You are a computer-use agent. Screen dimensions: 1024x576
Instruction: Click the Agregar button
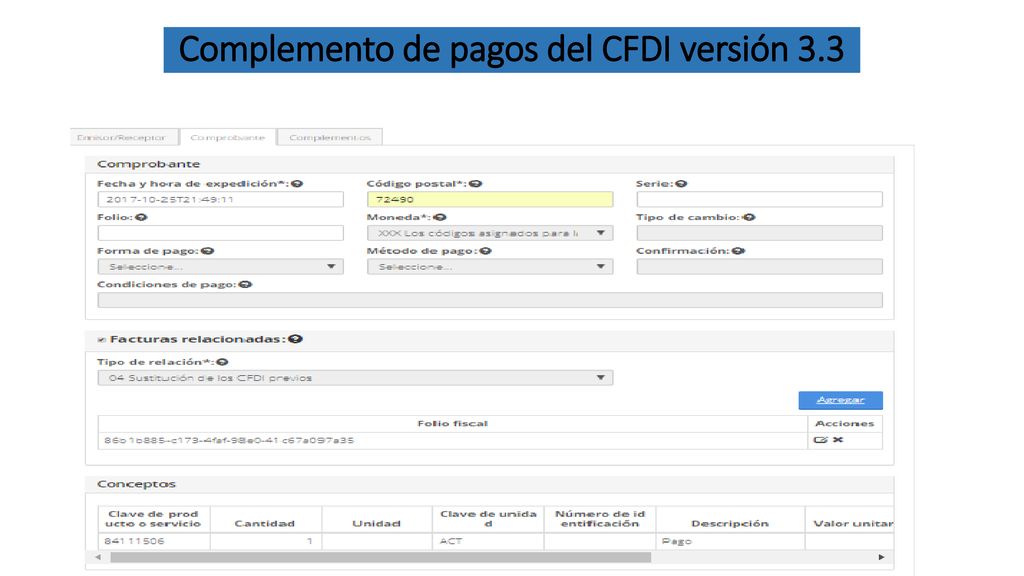click(x=840, y=400)
